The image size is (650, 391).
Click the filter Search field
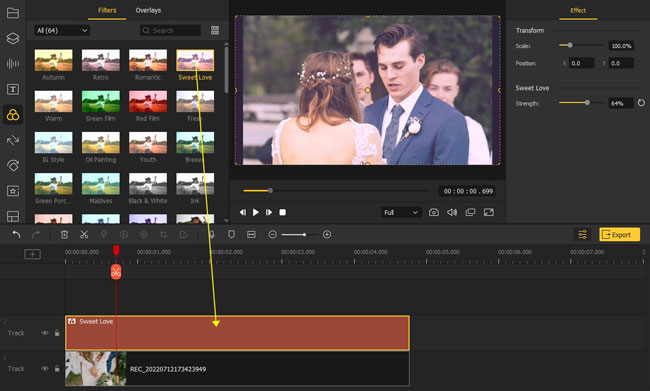pos(170,30)
